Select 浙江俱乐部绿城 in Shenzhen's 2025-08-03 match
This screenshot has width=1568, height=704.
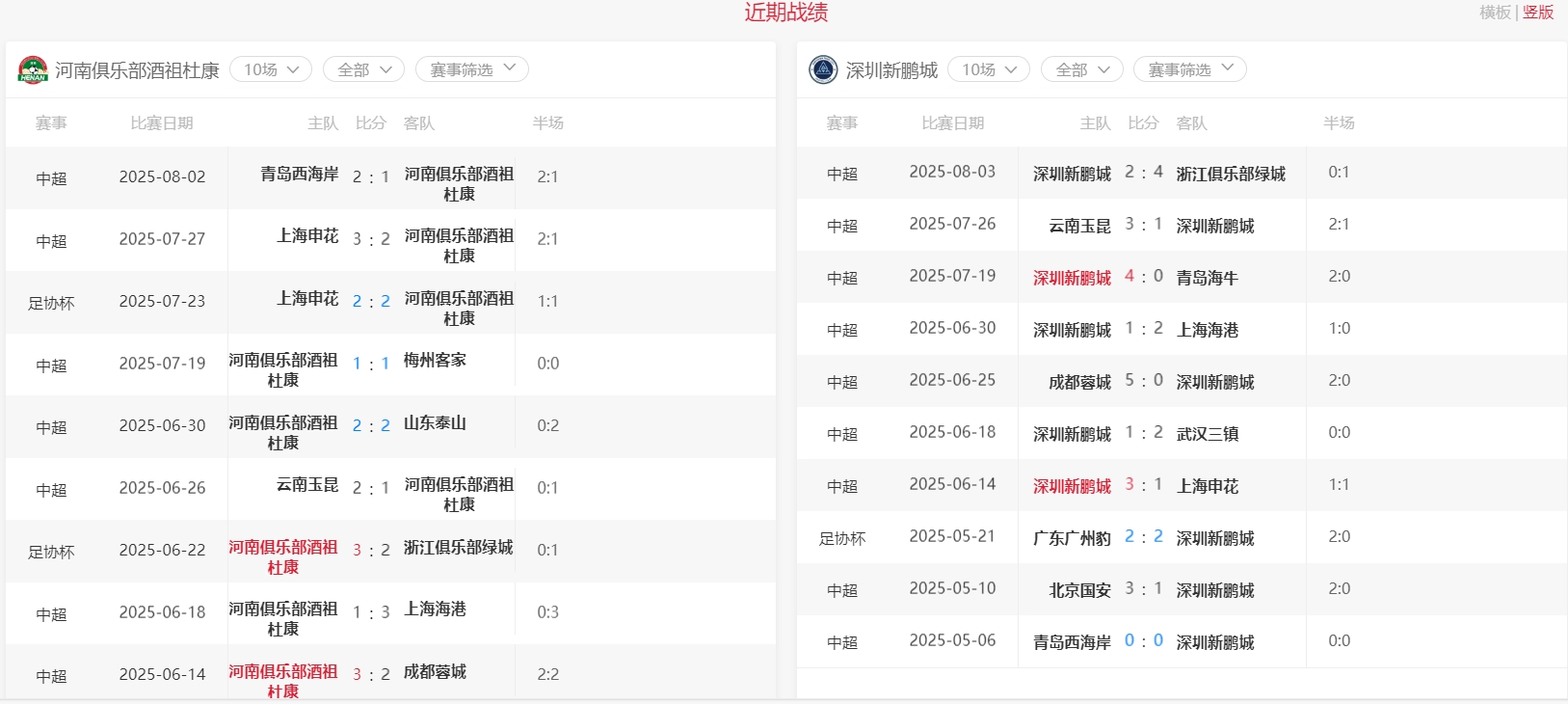(1231, 174)
